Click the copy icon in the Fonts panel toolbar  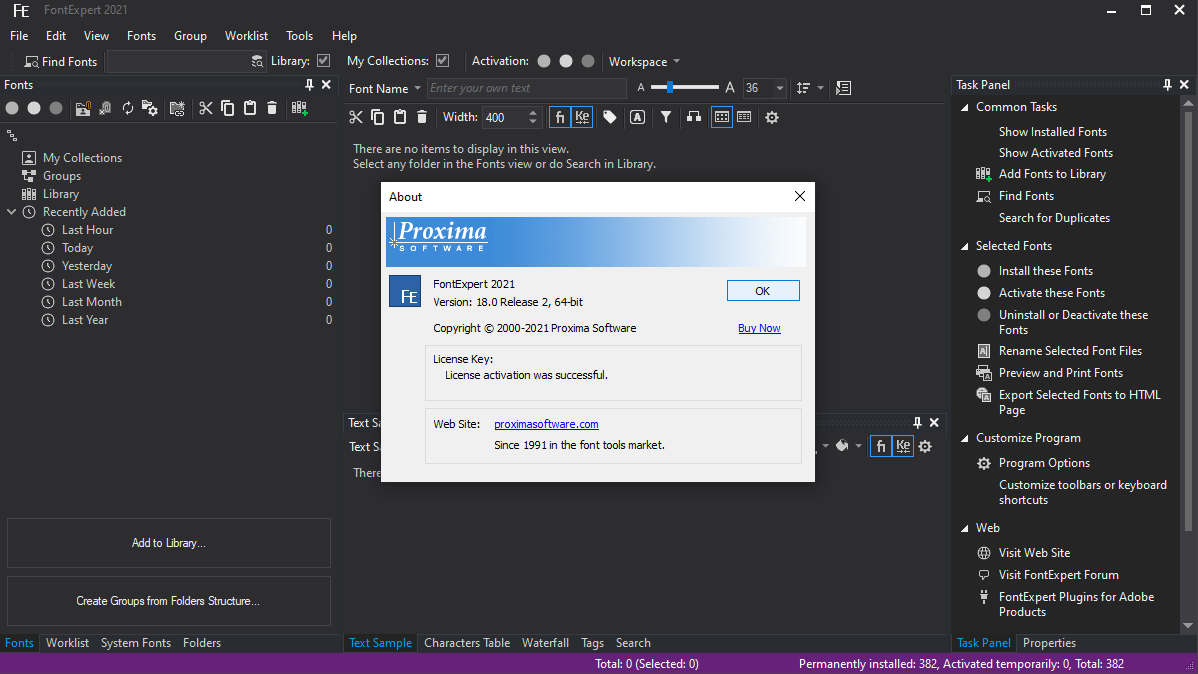[x=228, y=109]
